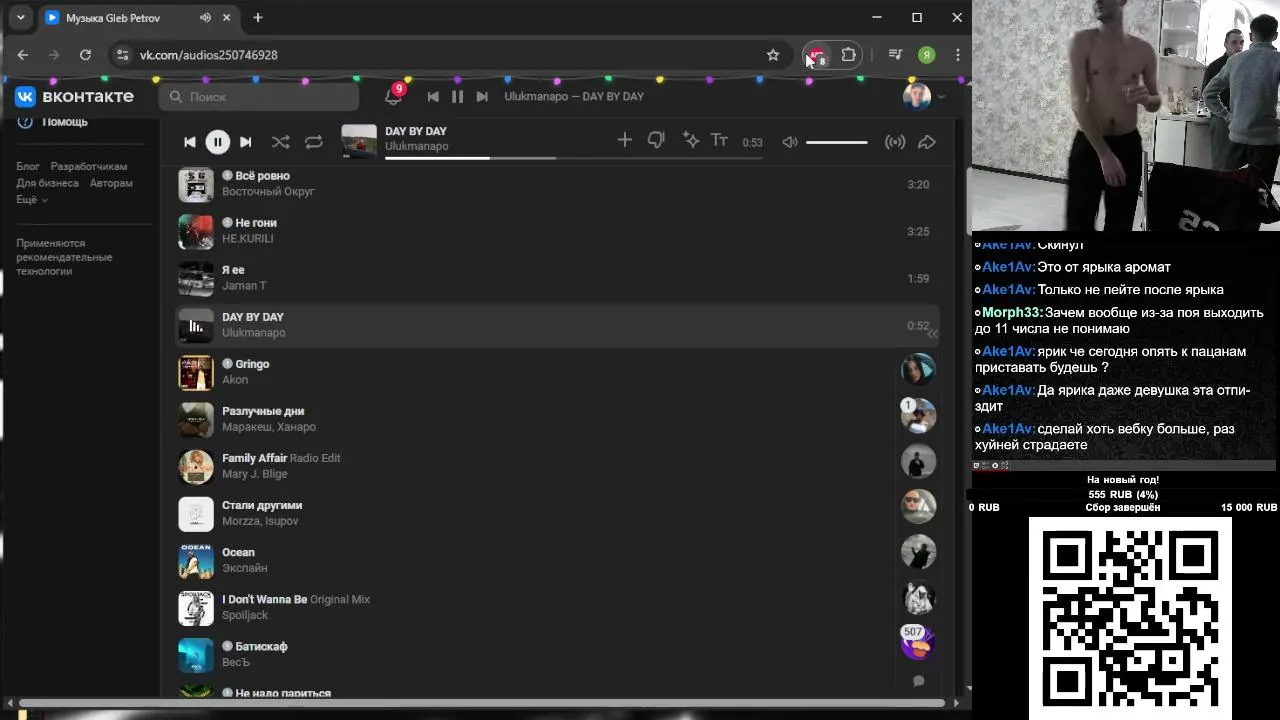Open the messages speech bubble icon

pyautogui.click(x=918, y=681)
